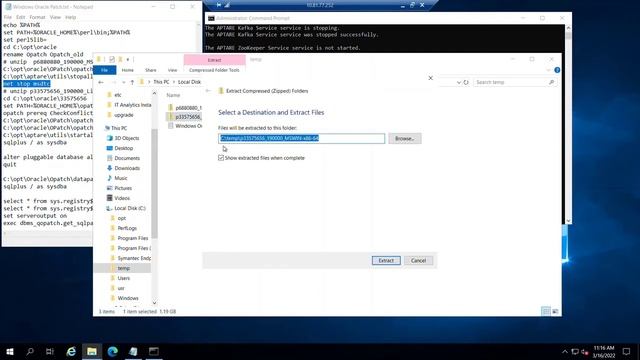Expand the address bar history dropdown
The height and width of the screenshot is (360, 640).
[458, 82]
